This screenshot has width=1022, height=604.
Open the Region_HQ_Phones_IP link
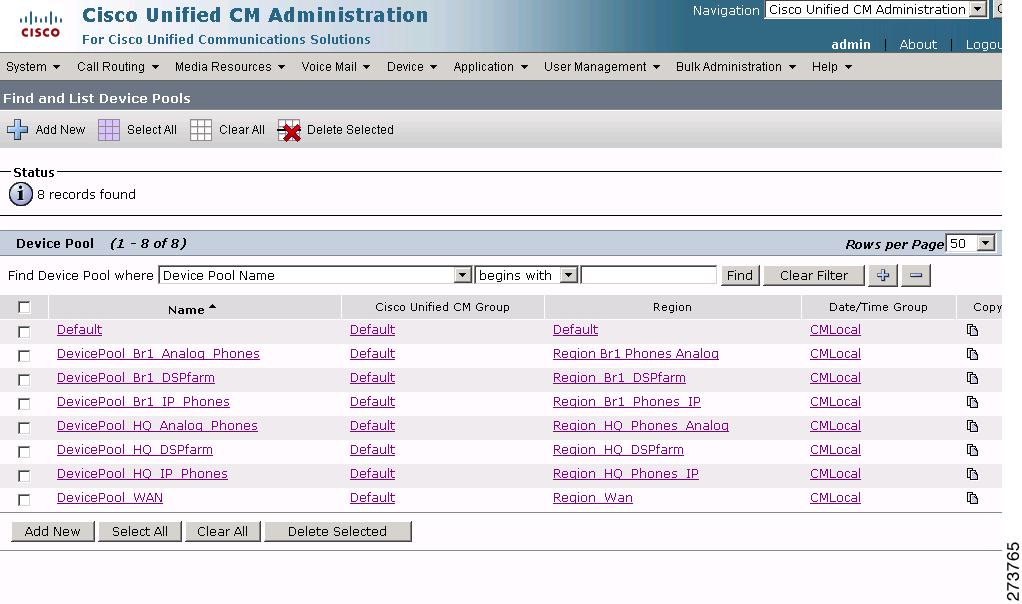626,474
